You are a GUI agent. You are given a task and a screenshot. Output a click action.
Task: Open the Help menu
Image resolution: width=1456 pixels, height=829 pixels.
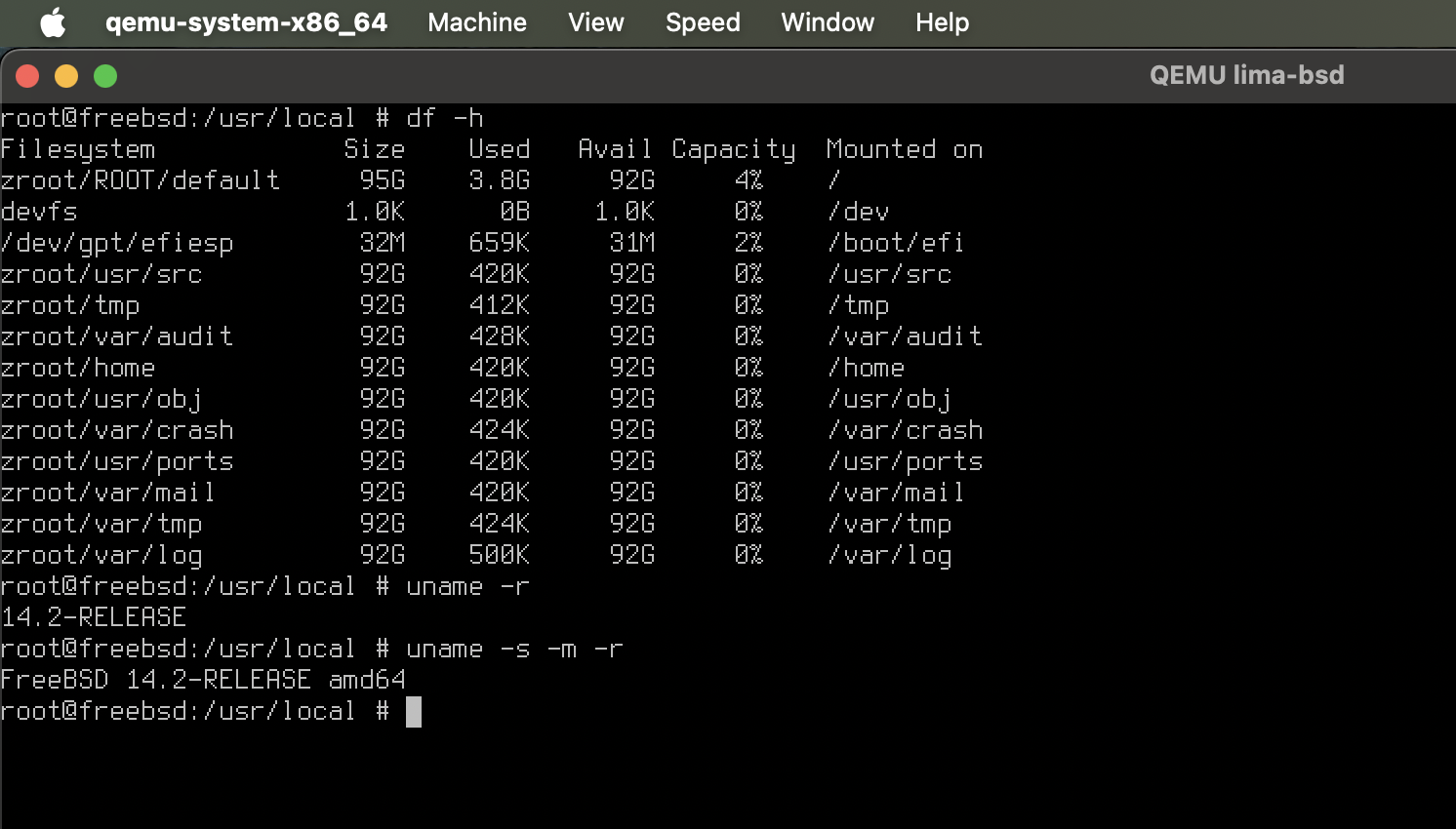click(942, 22)
